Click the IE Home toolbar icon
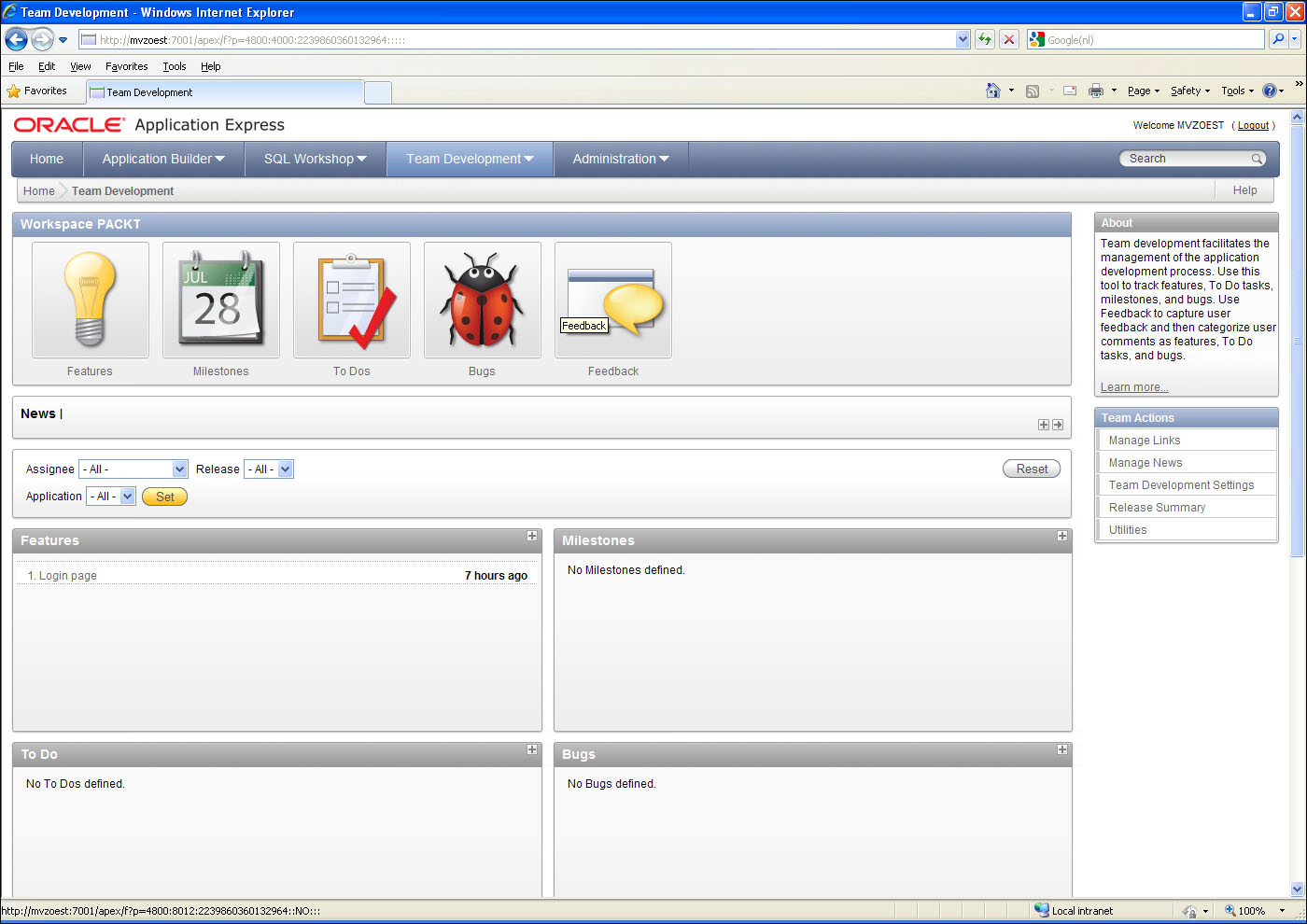The width and height of the screenshot is (1307, 924). 993,91
